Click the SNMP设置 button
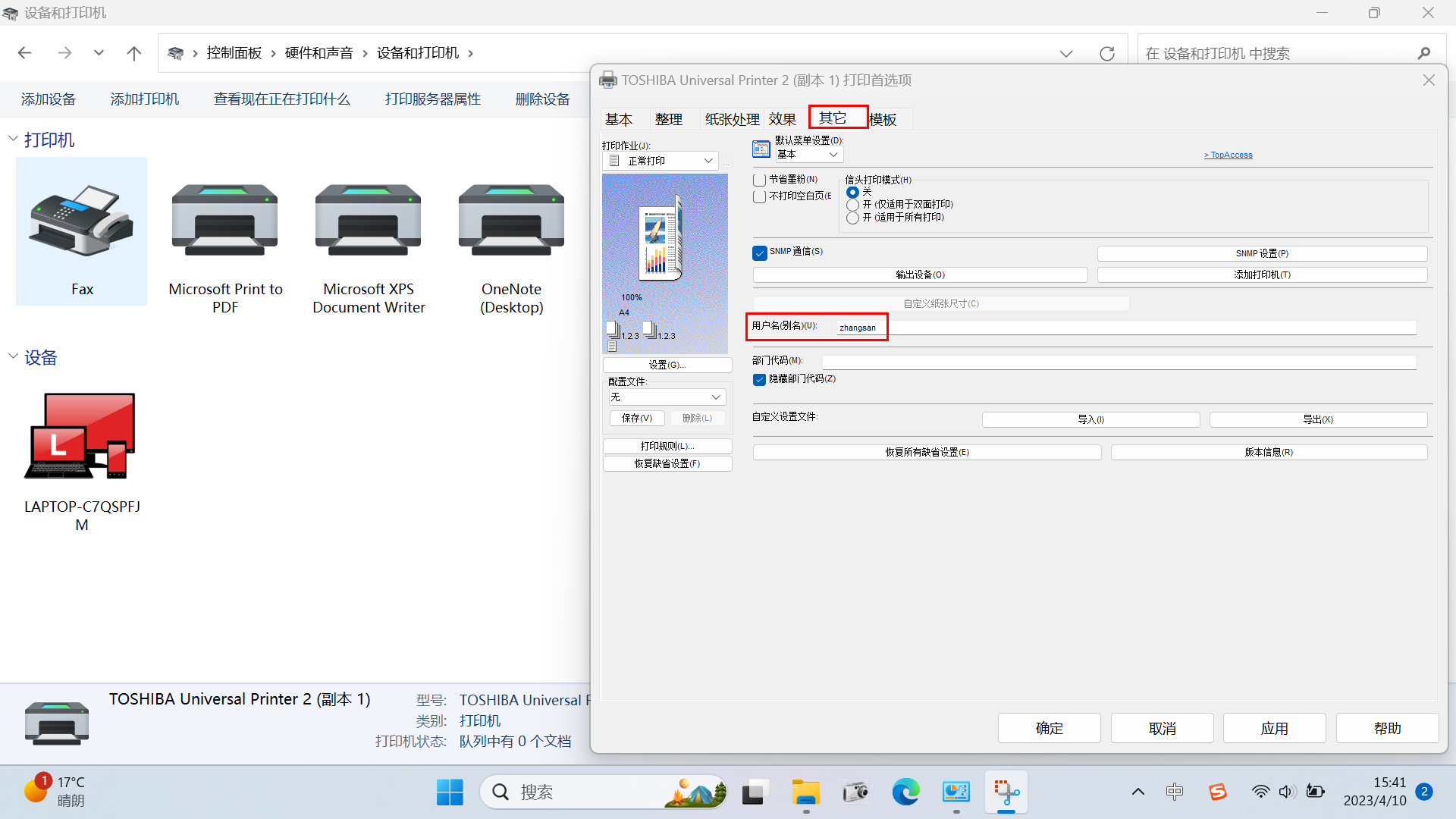This screenshot has height=819, width=1456. pyautogui.click(x=1261, y=253)
